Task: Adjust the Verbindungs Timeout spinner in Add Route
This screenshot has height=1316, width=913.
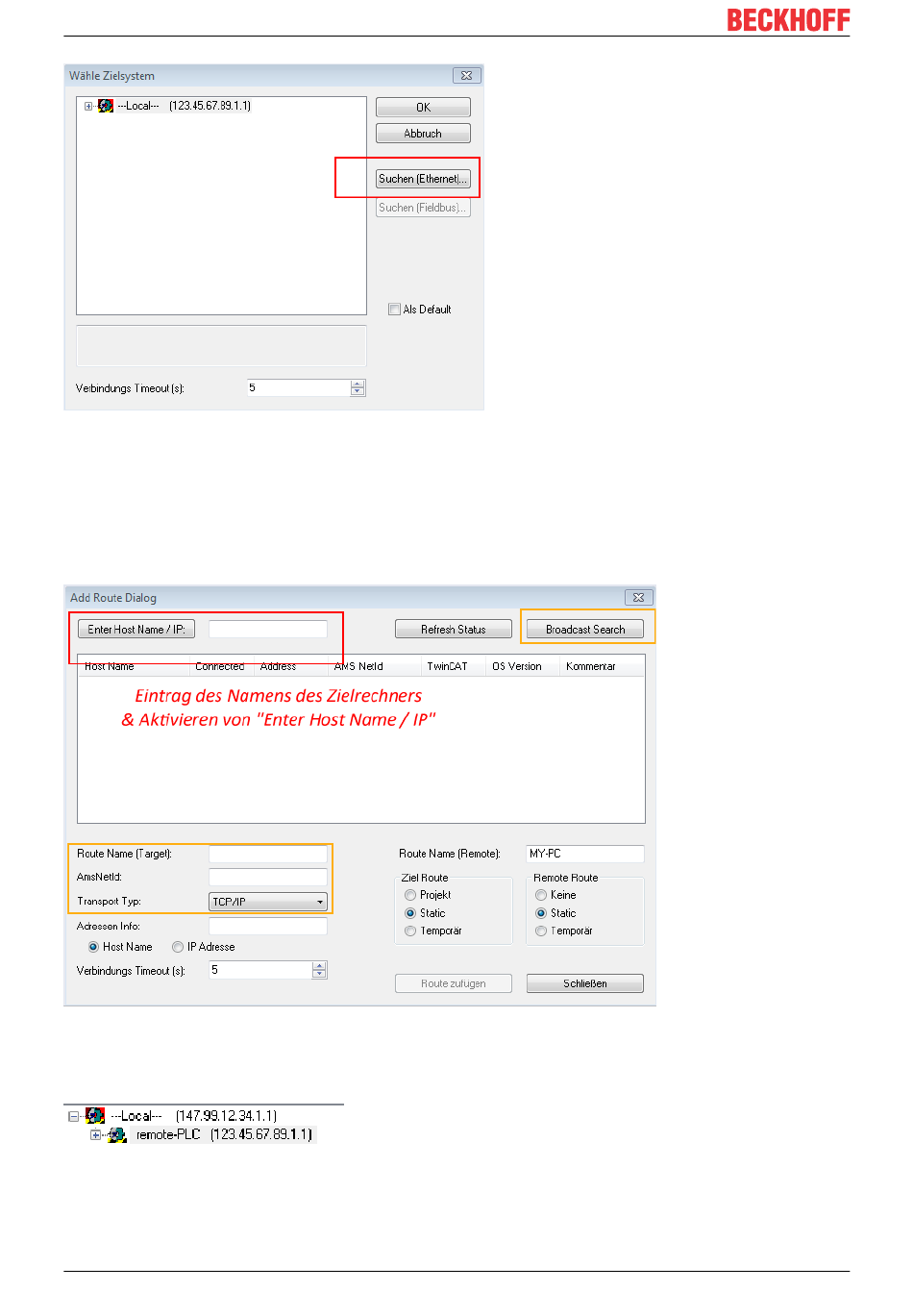Action: tap(319, 970)
